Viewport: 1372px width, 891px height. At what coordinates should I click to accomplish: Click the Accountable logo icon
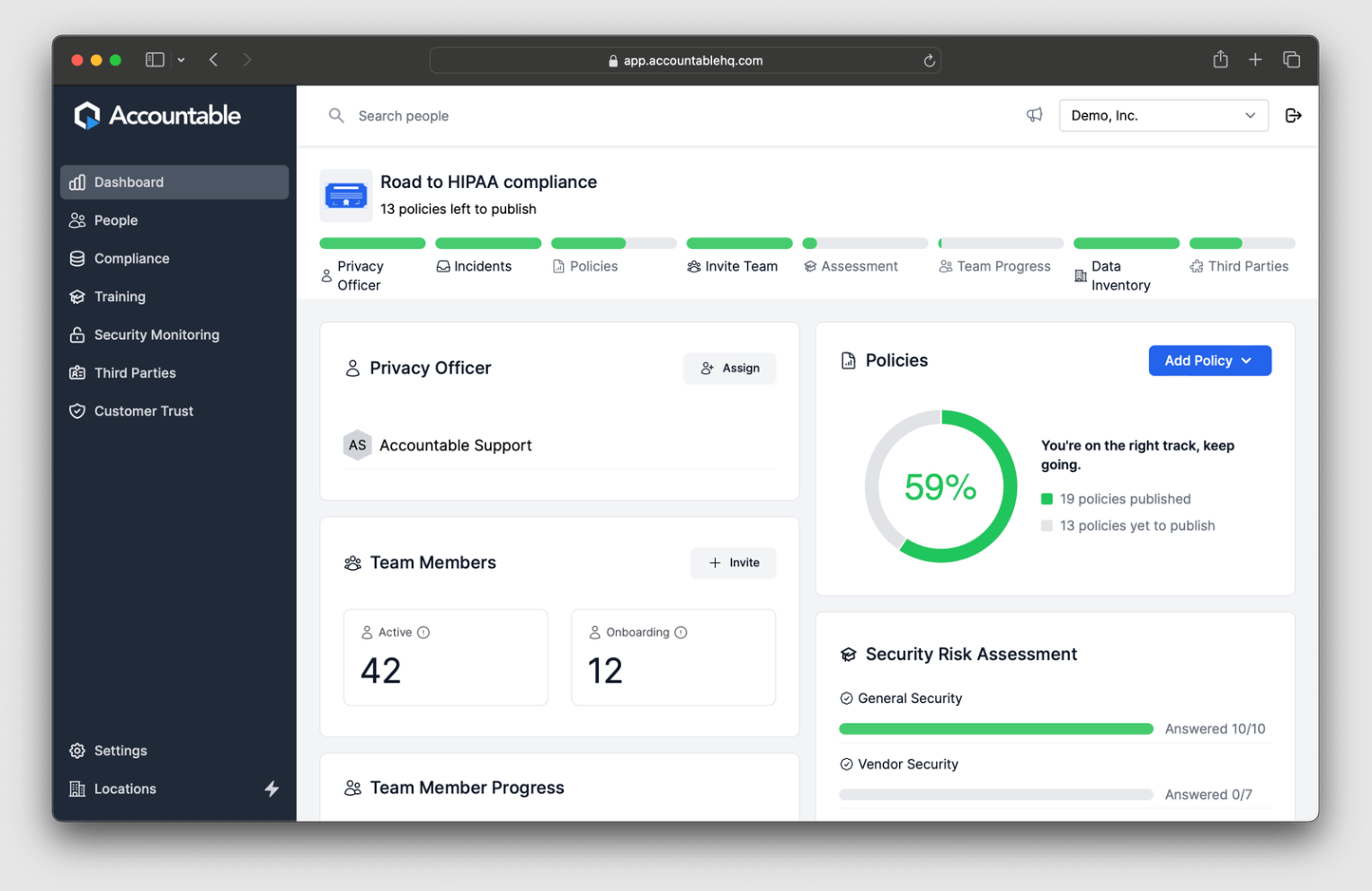pos(86,115)
